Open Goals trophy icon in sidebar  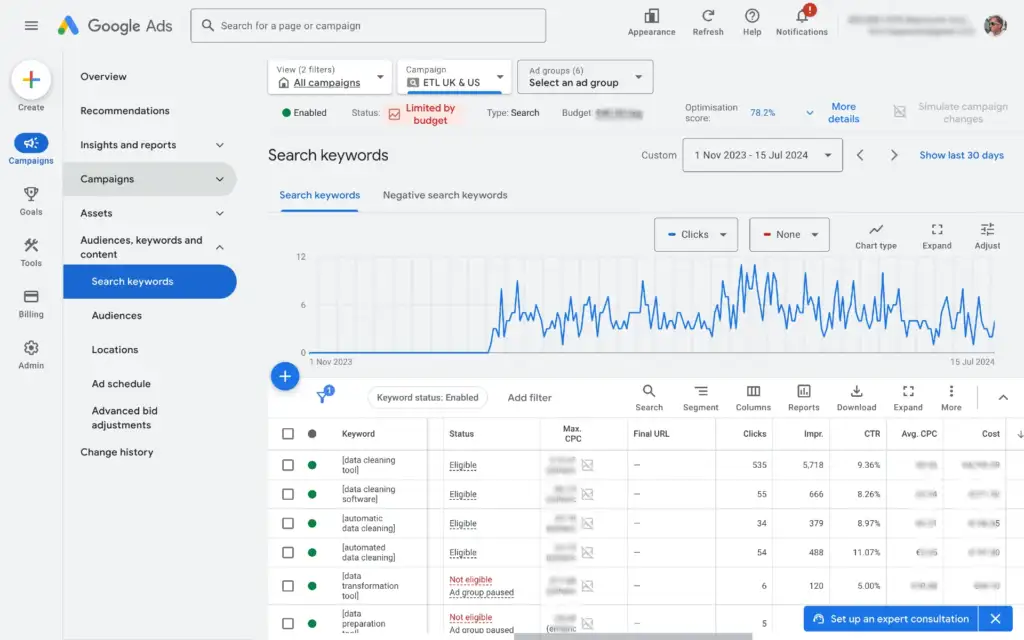pyautogui.click(x=31, y=194)
